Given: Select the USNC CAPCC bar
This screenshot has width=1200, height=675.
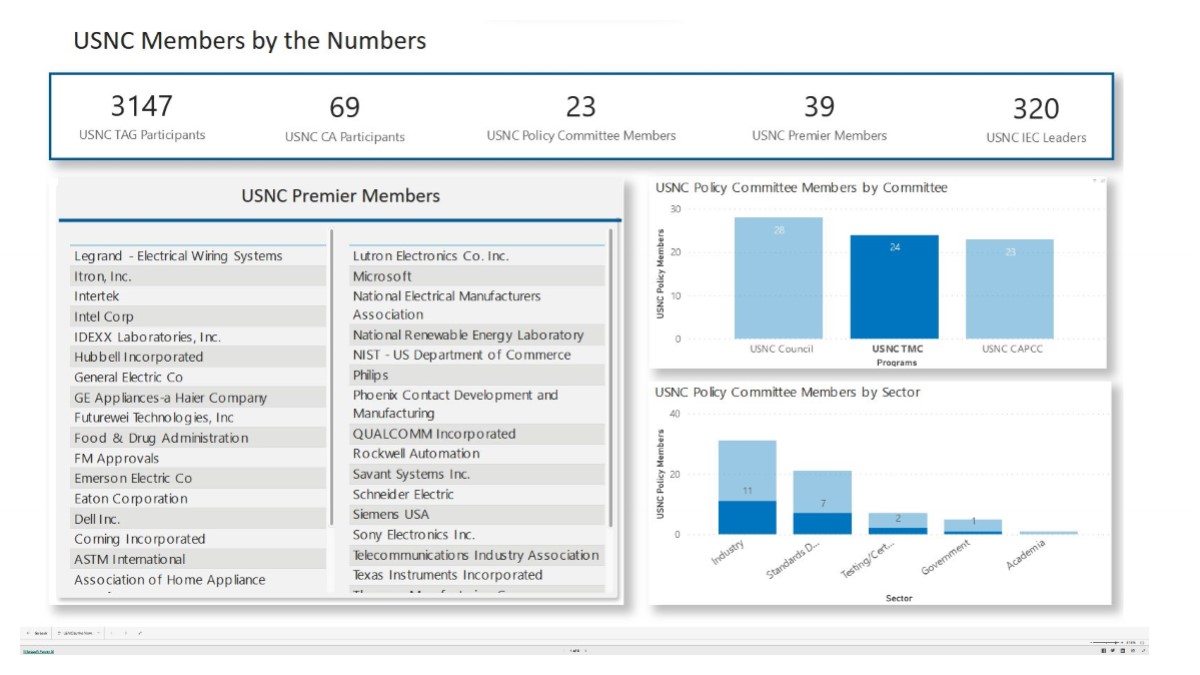Looking at the screenshot, I should 1009,290.
